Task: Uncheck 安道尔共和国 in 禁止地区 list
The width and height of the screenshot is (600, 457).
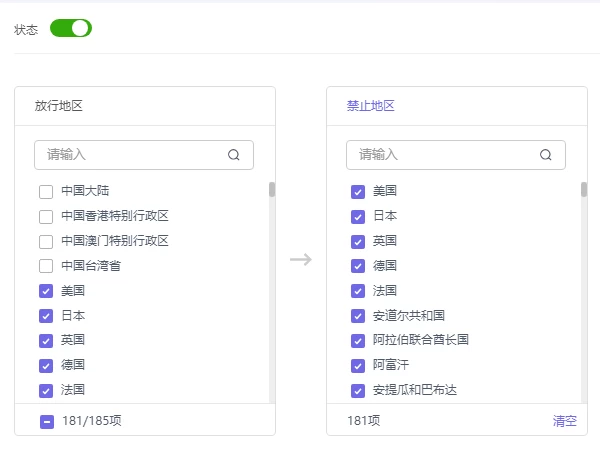Action: (x=358, y=316)
